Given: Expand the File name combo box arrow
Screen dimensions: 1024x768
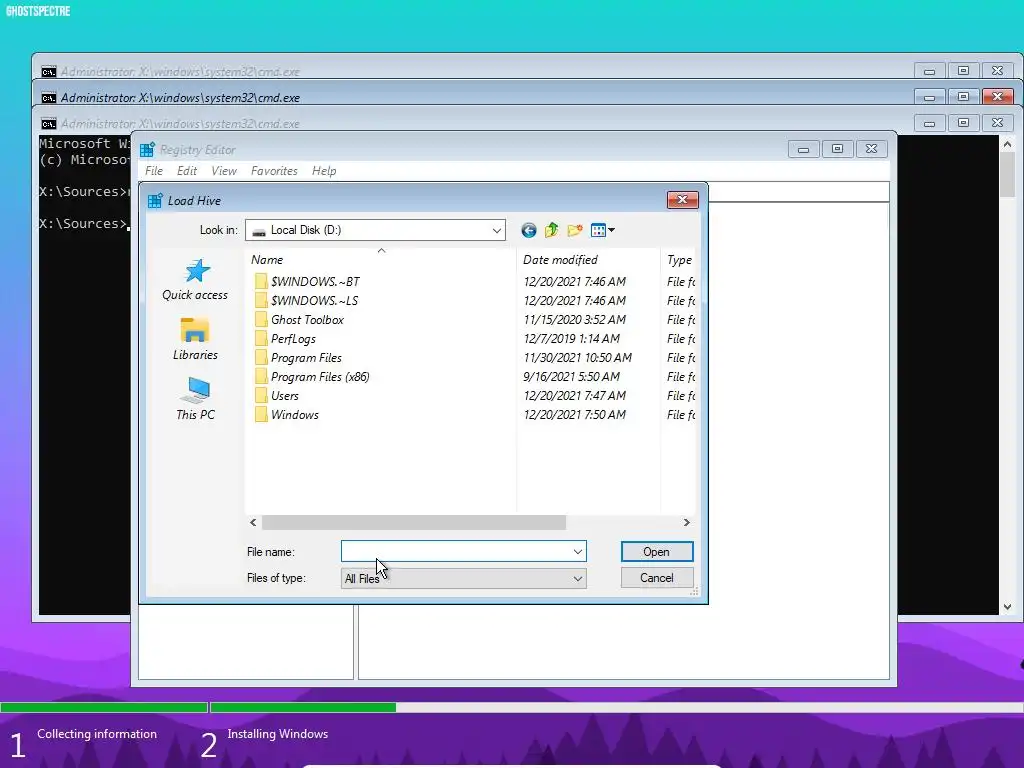Looking at the screenshot, I should coord(577,552).
